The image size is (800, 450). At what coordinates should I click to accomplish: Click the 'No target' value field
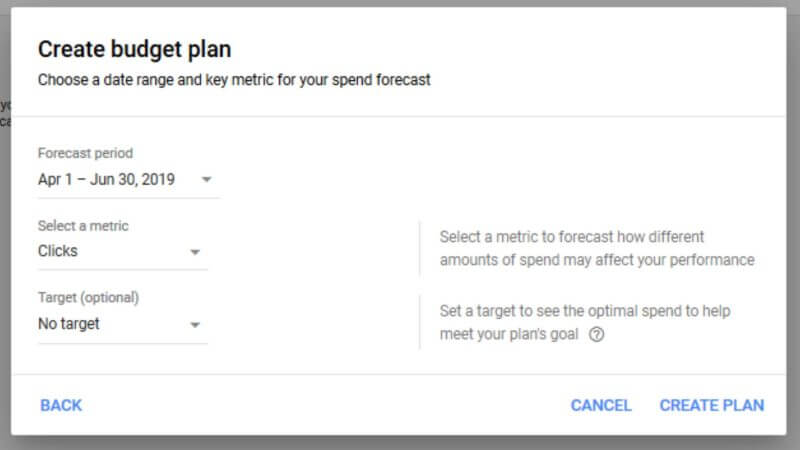click(69, 324)
